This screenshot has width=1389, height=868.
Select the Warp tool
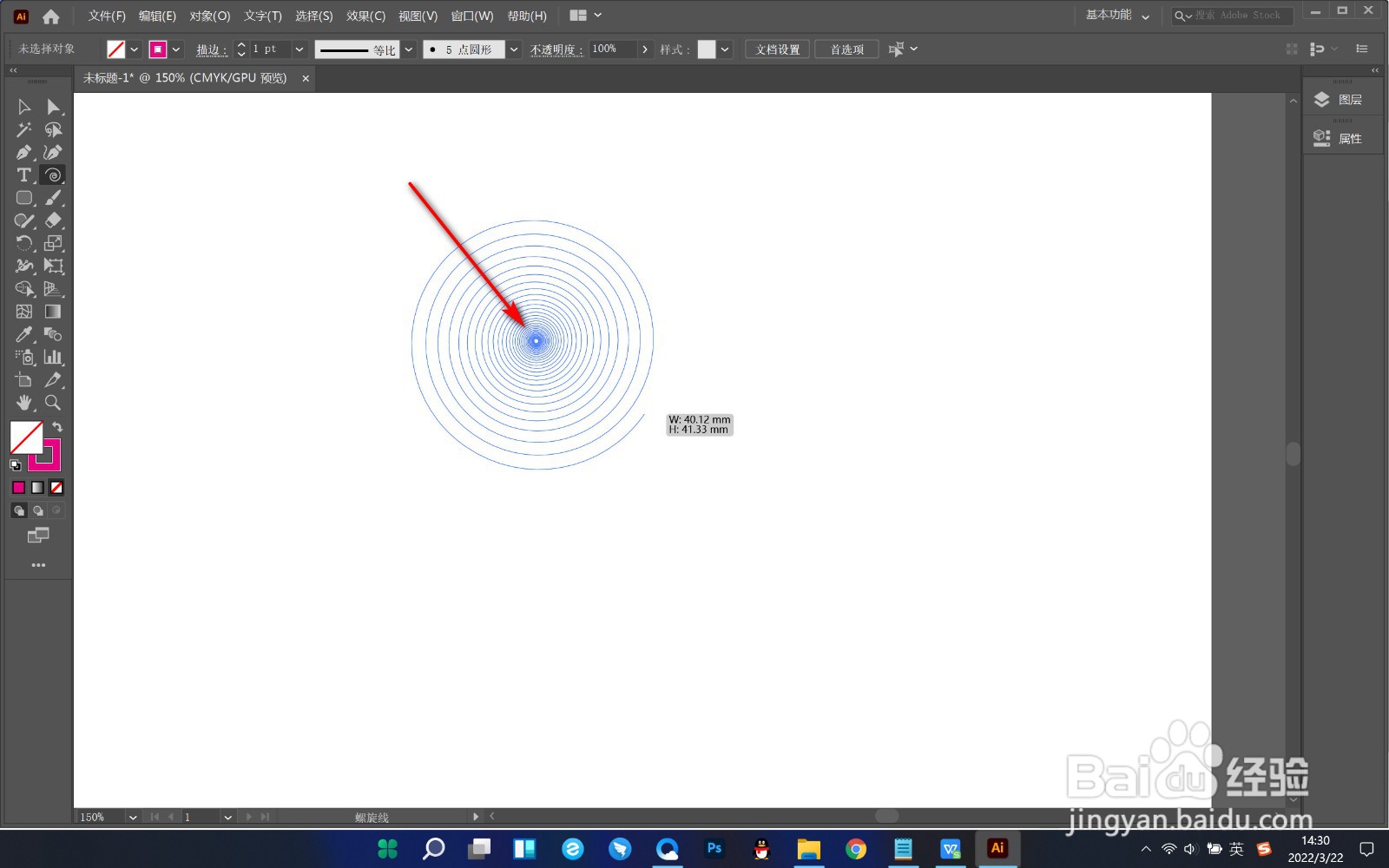(24, 266)
